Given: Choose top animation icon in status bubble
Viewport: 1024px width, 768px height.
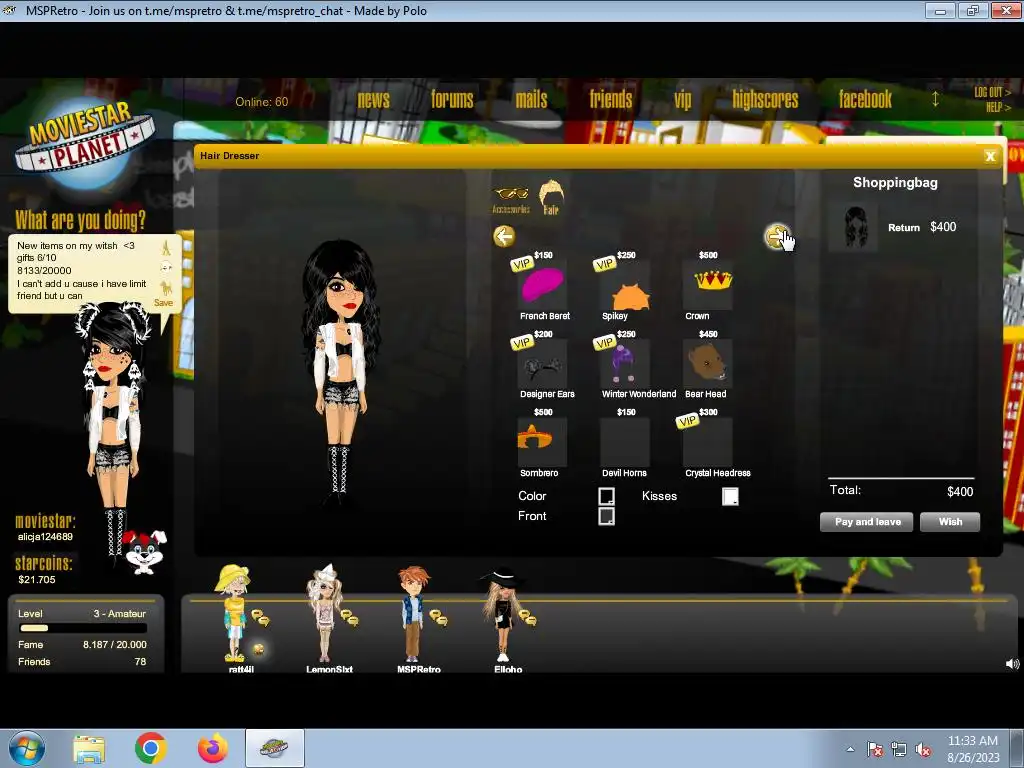Looking at the screenshot, I should (x=166, y=248).
